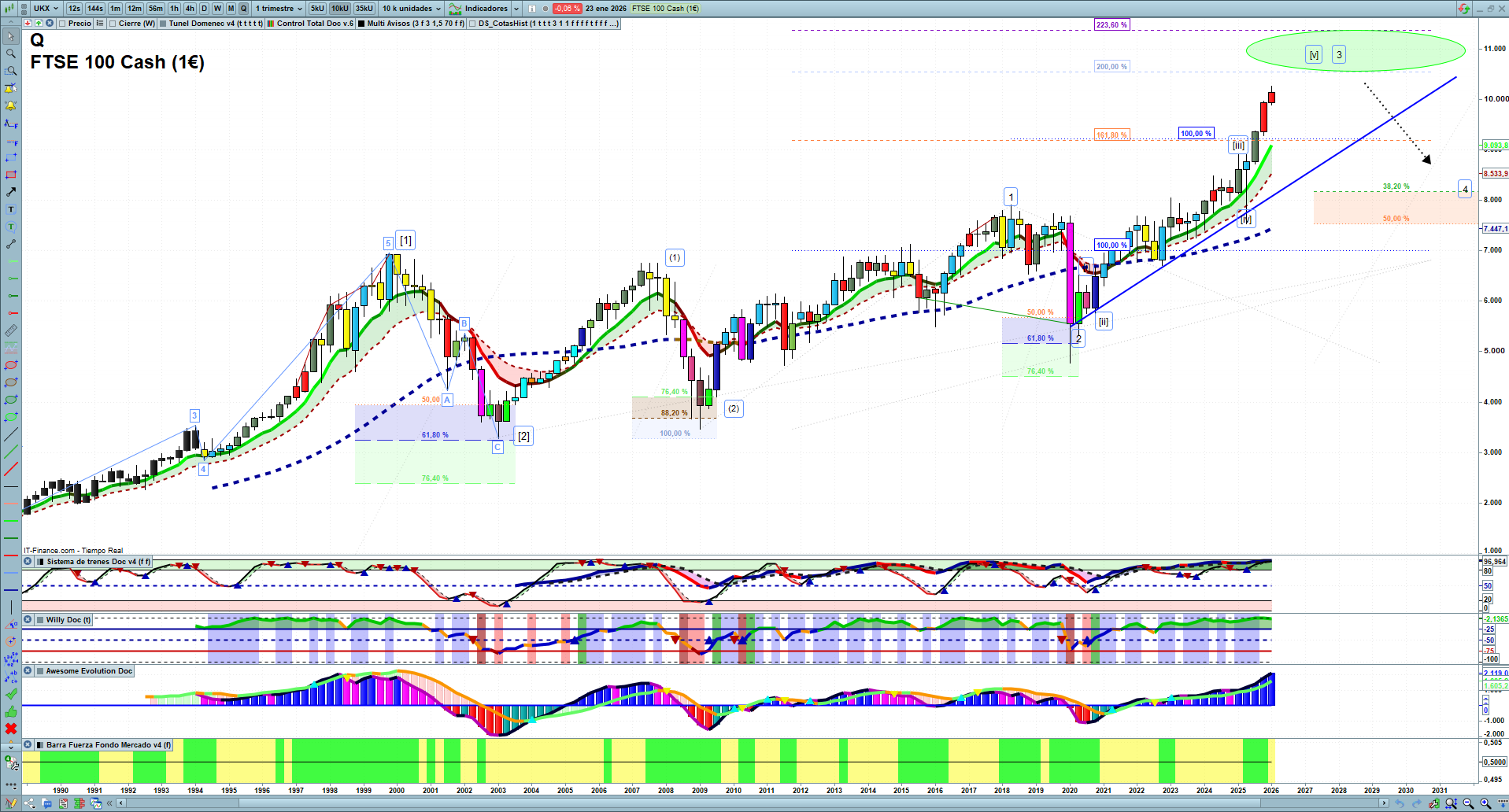
Task: Click the red X delete-drawings icon
Action: (11, 729)
